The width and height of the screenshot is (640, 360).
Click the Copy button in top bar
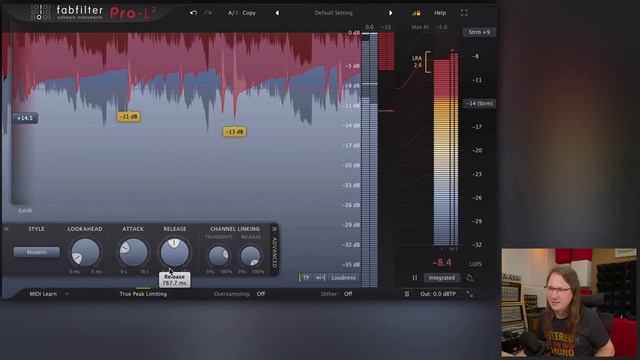tap(249, 13)
